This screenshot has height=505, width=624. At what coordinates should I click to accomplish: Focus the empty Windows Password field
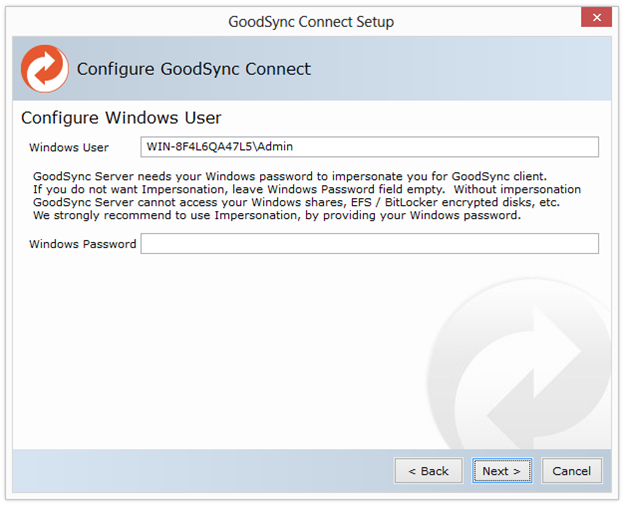(x=369, y=244)
